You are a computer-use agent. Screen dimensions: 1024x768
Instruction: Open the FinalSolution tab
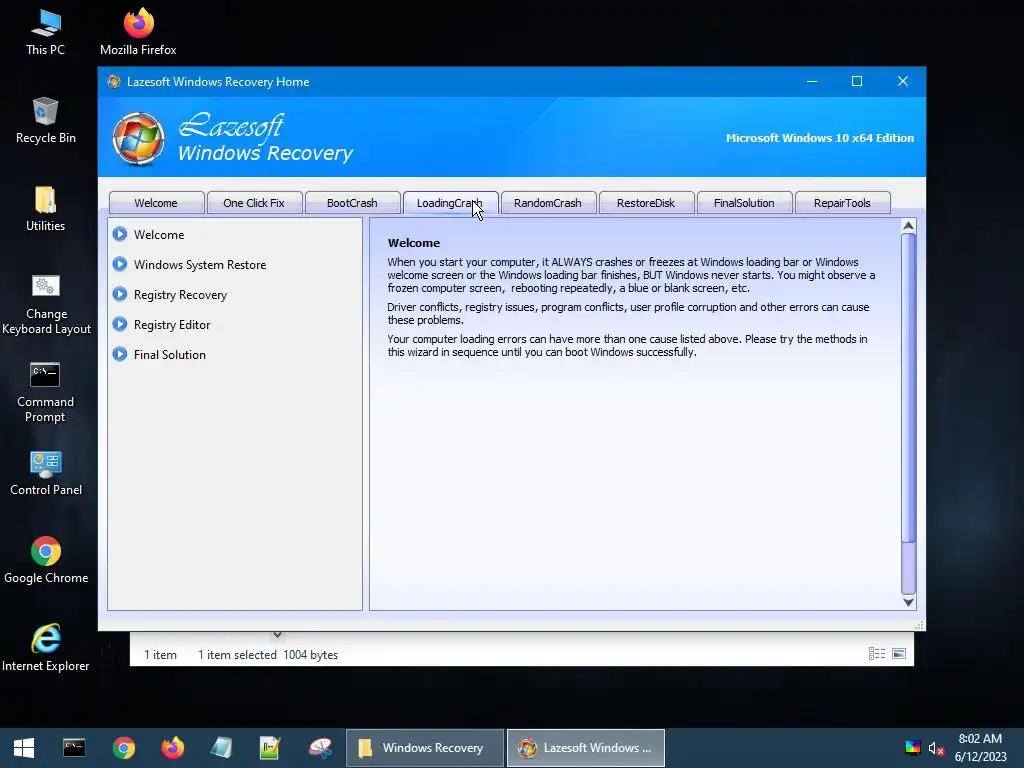point(744,203)
